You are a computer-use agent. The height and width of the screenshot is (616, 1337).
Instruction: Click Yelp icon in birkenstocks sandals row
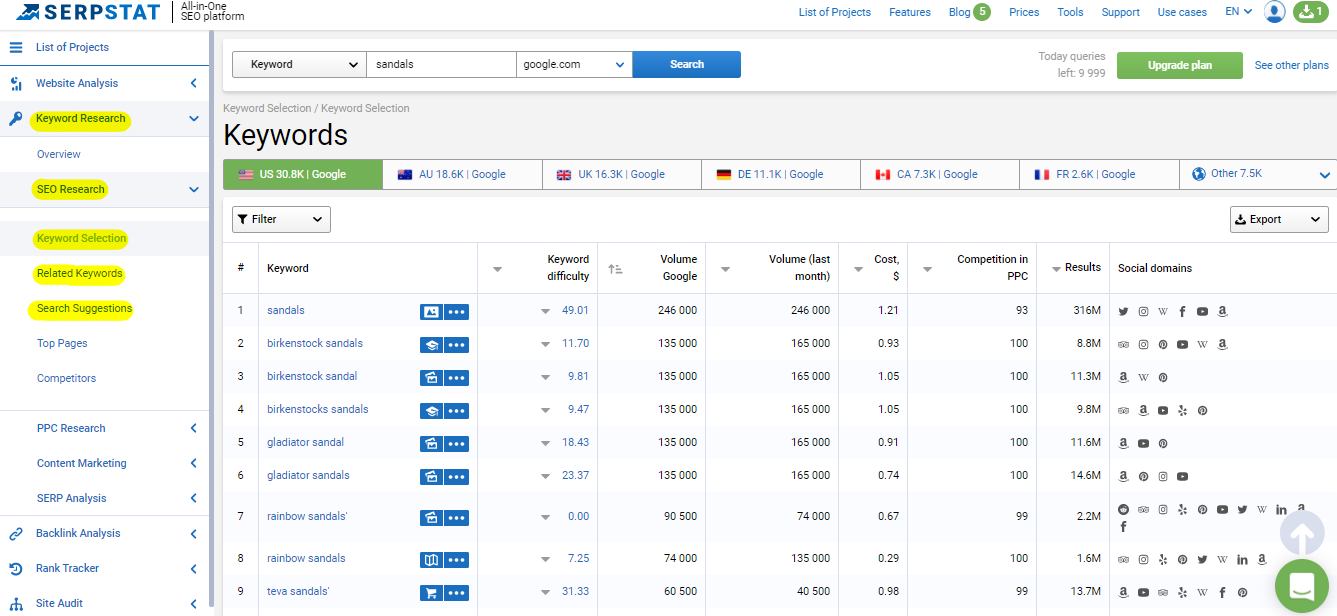(x=1182, y=410)
